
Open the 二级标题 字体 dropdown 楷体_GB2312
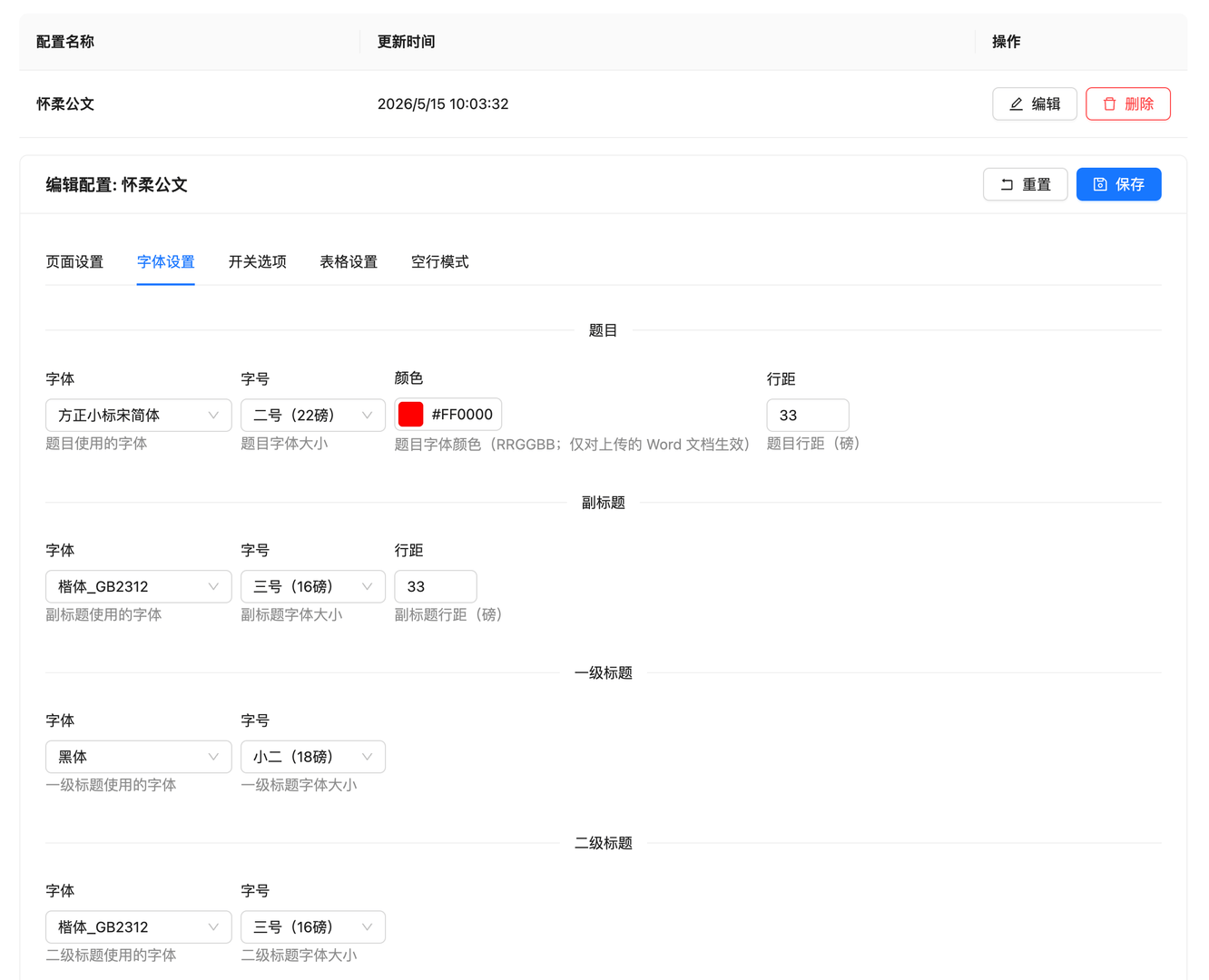tap(139, 927)
